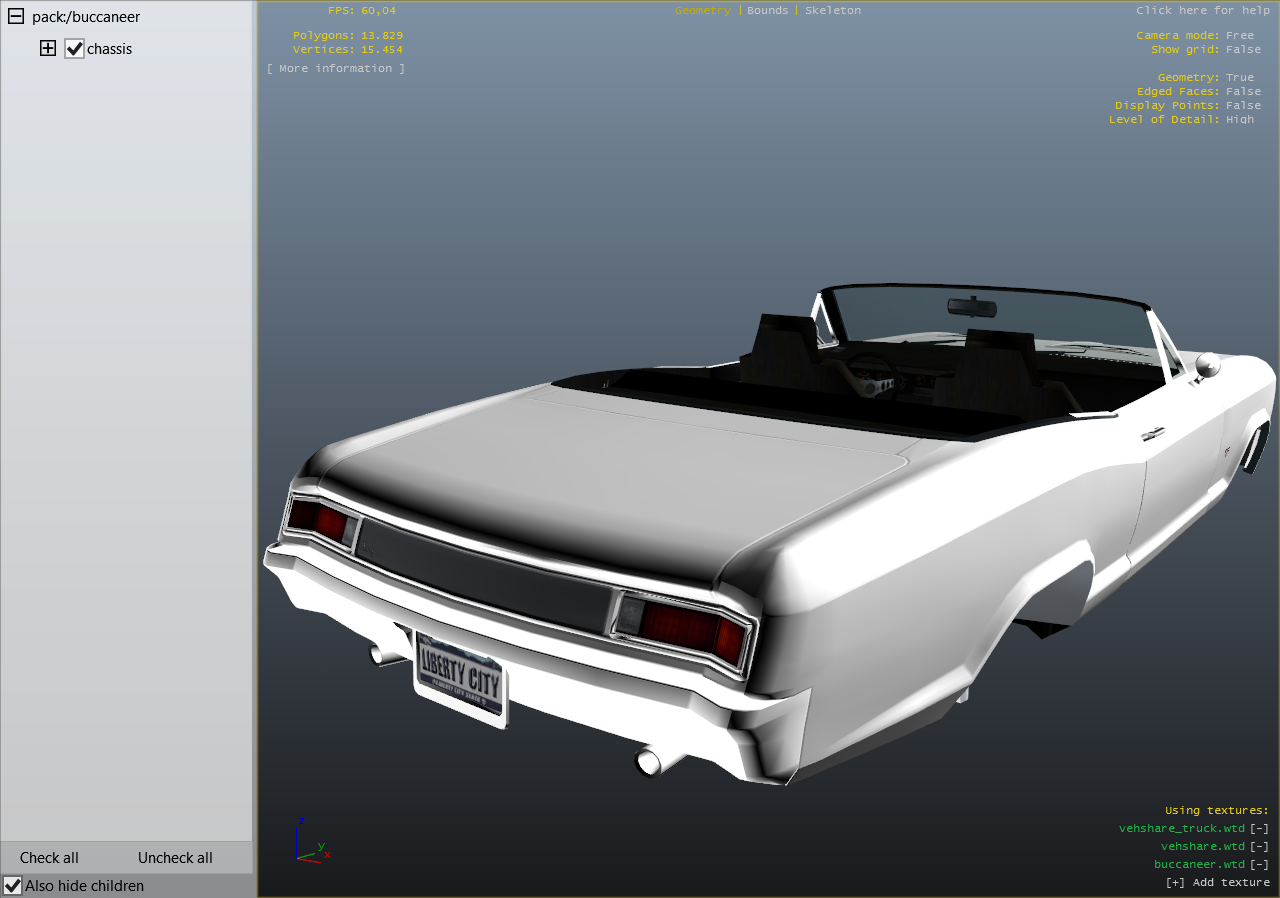Collapse the pack:/buccaneer tree node

pyautogui.click(x=15, y=17)
